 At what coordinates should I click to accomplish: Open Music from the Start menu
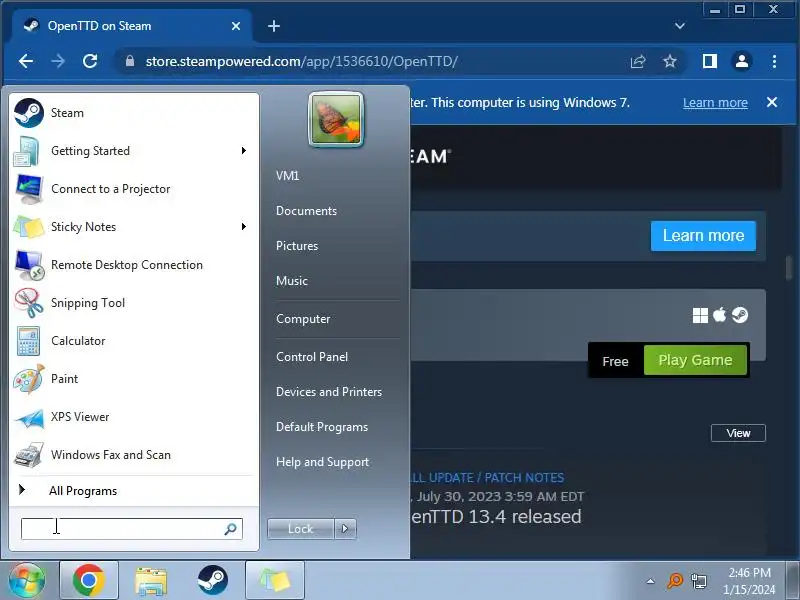click(292, 281)
